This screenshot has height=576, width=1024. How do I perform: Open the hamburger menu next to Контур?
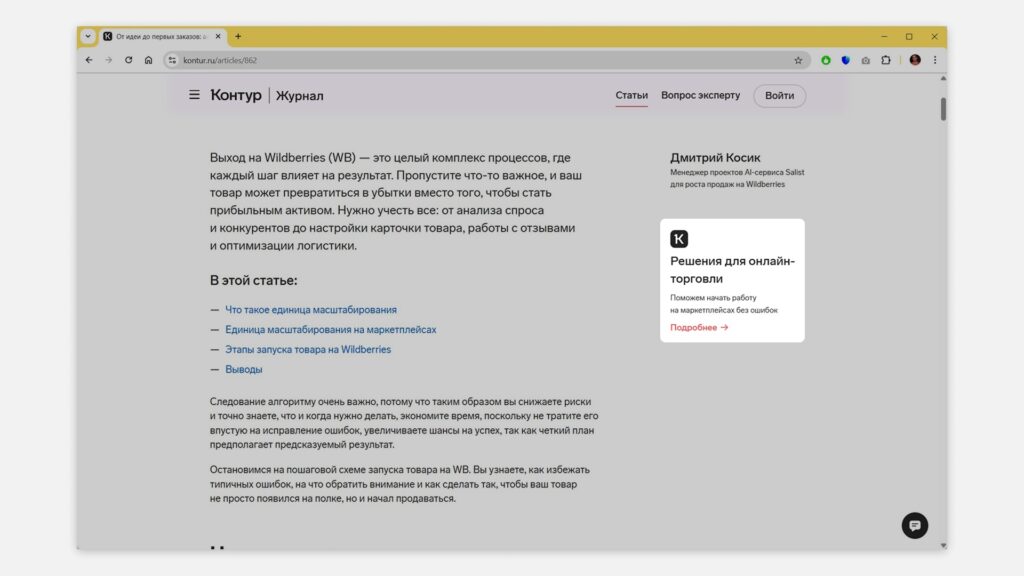tap(194, 95)
